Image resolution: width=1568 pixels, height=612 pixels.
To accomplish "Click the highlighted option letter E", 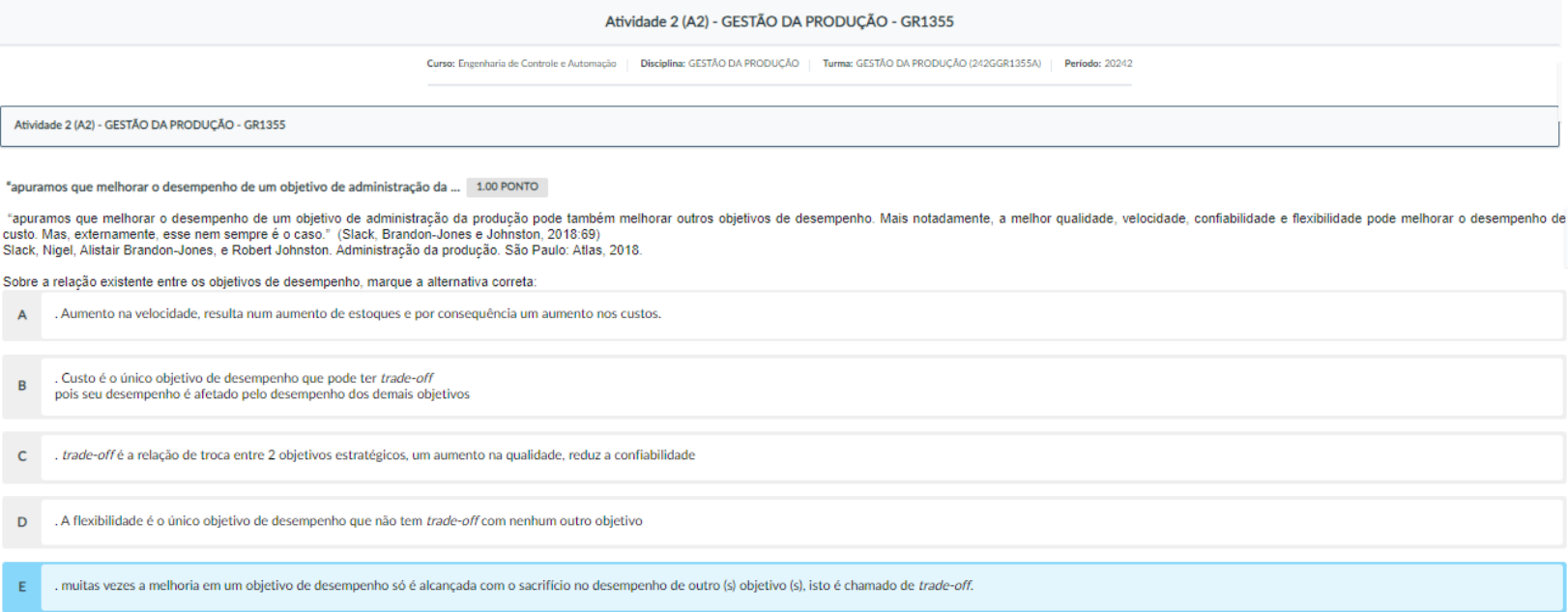I will pyautogui.click(x=22, y=587).
